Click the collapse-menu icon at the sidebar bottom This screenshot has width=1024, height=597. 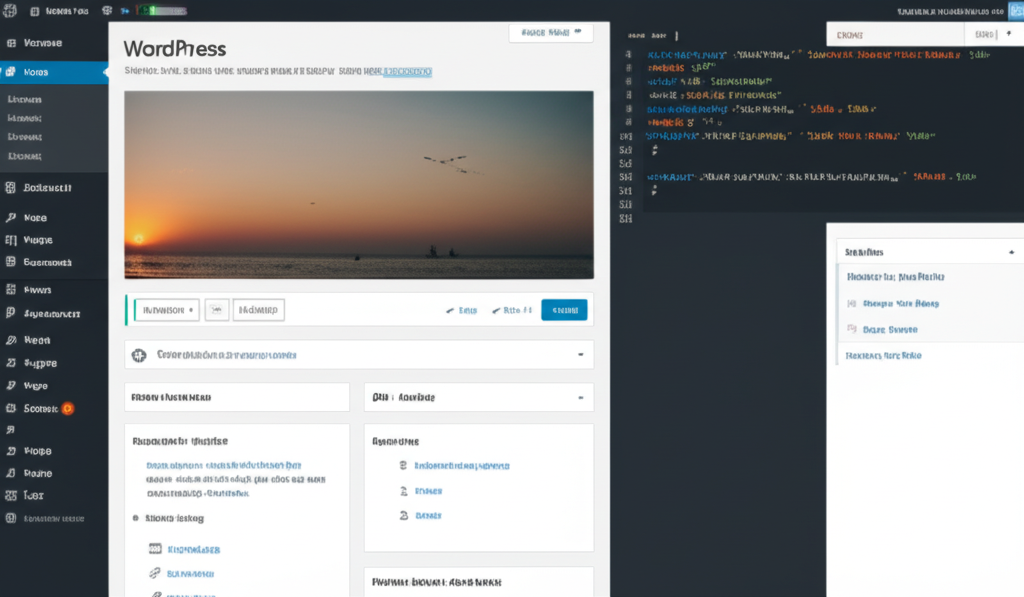10,518
